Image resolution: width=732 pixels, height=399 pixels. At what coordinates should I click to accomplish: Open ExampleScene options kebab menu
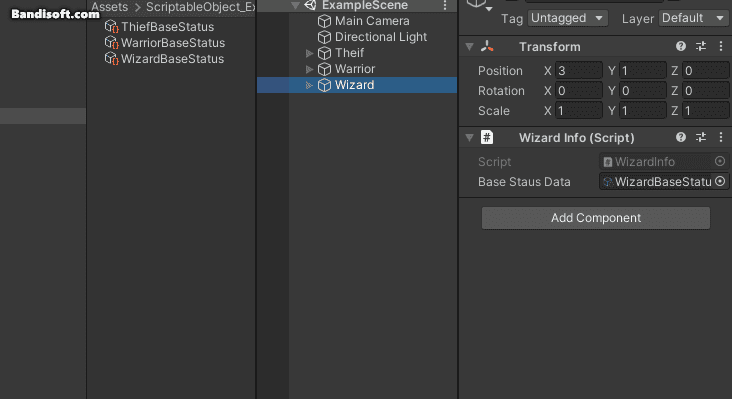[445, 6]
